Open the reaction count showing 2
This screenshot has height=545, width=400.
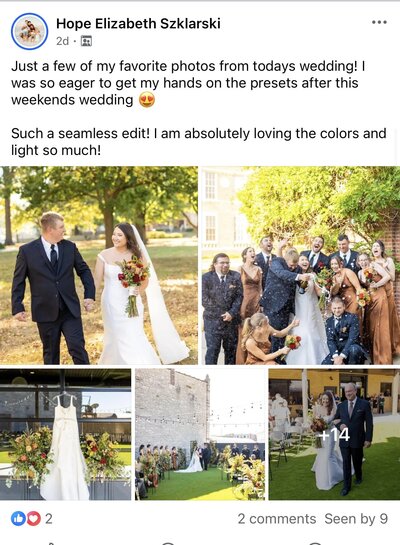pos(49,519)
